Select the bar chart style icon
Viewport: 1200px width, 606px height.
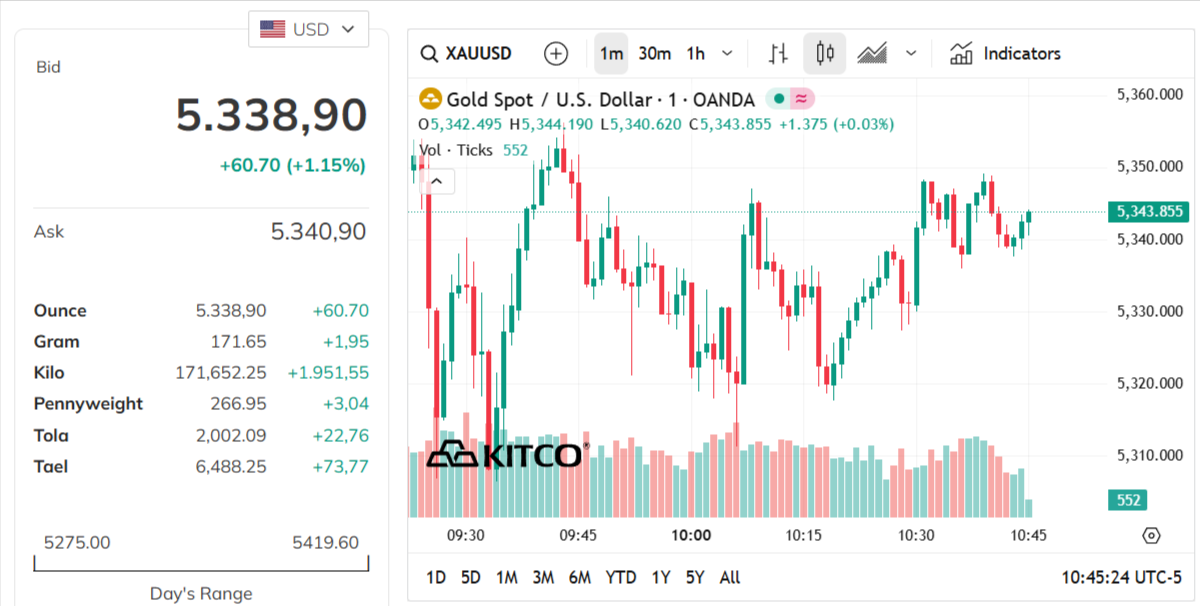click(777, 53)
